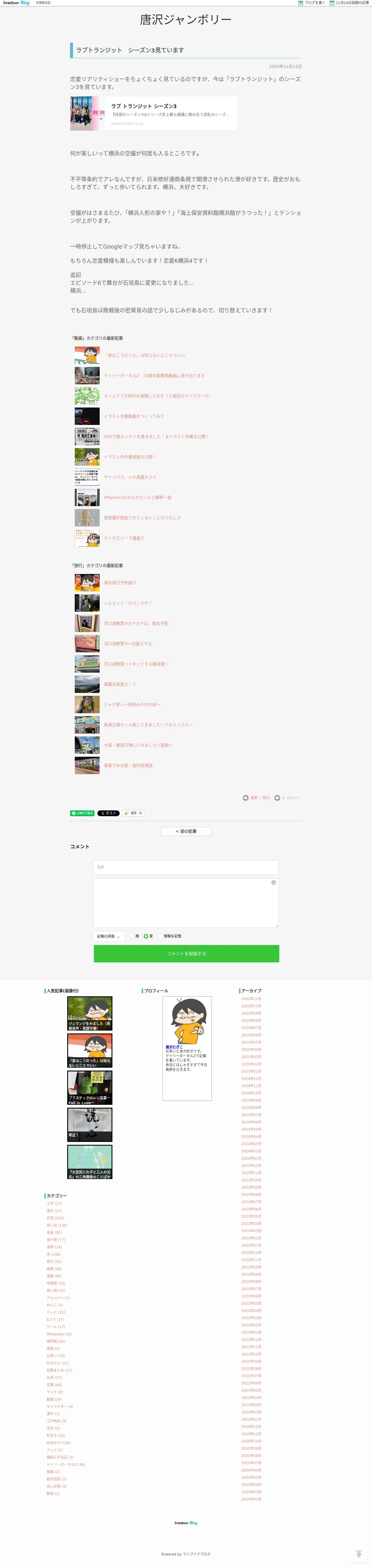Click the 動画 category tag below the post
372x1568 pixels.
tap(254, 797)
